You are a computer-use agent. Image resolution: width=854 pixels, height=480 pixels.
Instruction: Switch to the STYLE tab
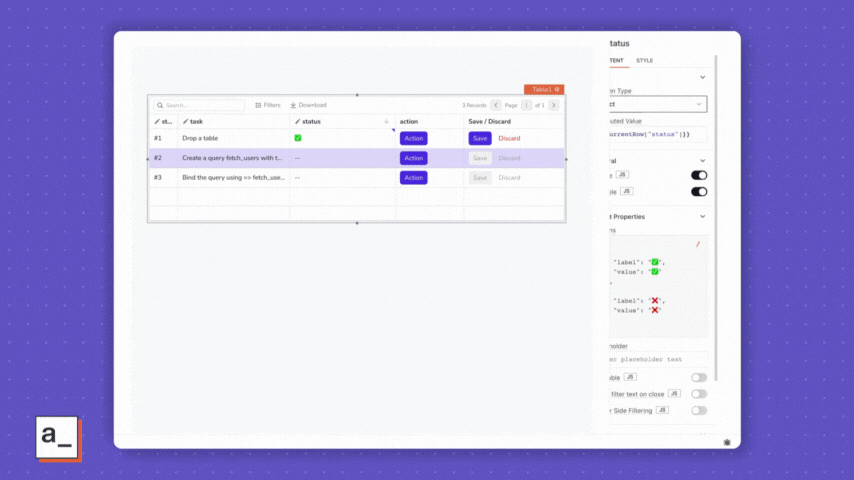(645, 60)
